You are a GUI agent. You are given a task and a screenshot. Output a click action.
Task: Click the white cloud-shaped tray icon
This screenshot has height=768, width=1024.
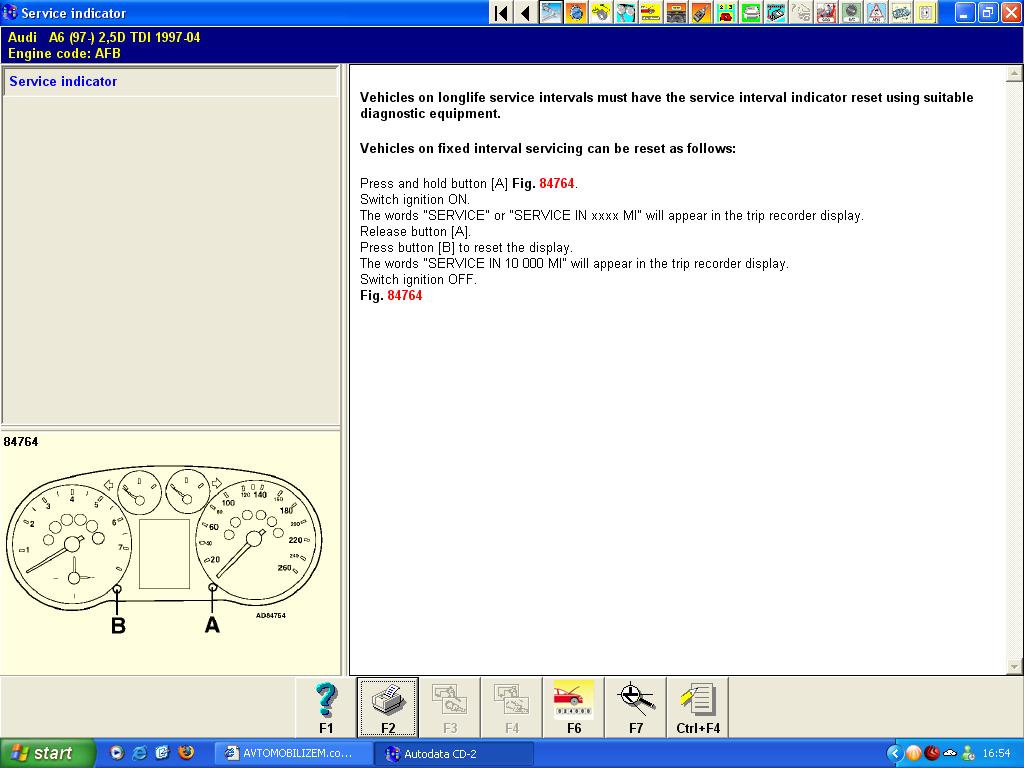pyautogui.click(x=950, y=754)
